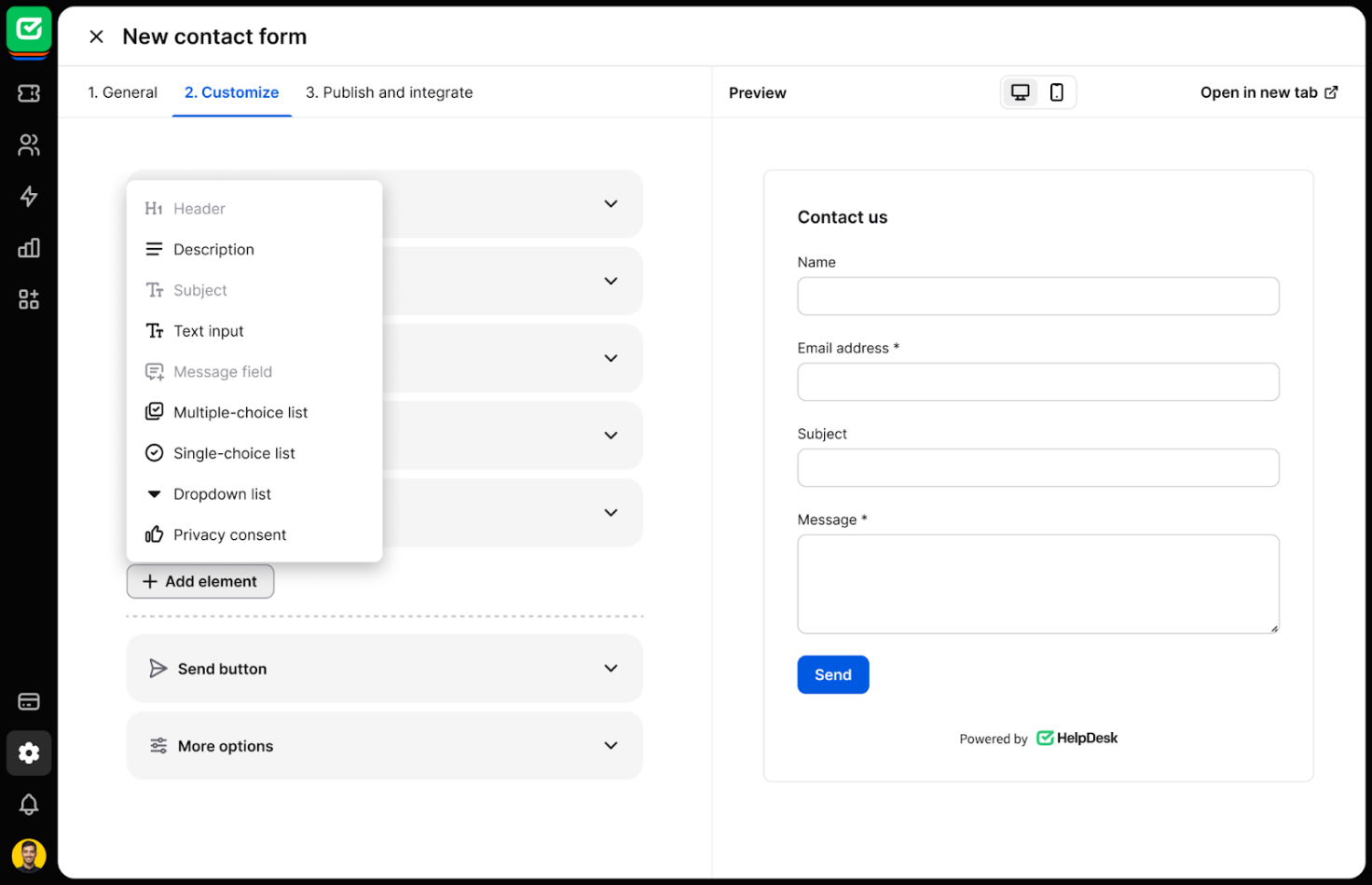Click the HelpDesk powered-by logo link
1372x885 pixels.
click(x=1077, y=738)
